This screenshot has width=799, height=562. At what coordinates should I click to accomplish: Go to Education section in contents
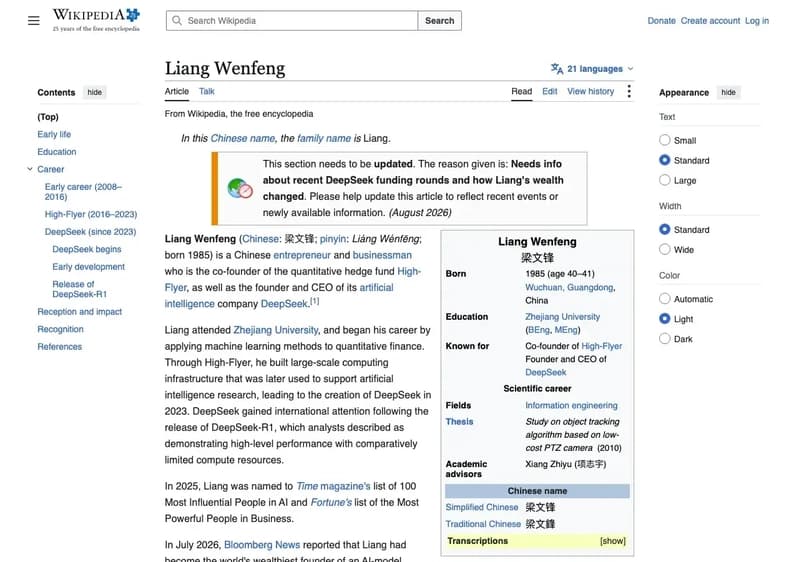click(57, 151)
